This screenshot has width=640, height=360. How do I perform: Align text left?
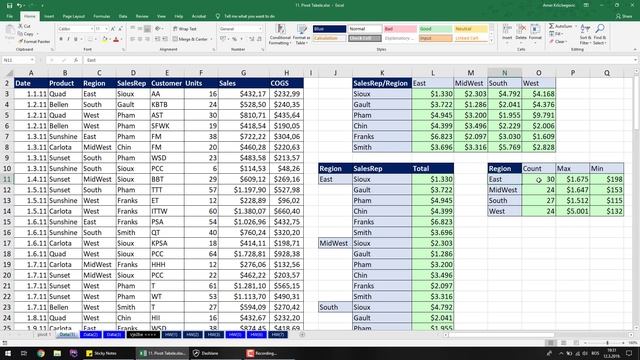133,39
